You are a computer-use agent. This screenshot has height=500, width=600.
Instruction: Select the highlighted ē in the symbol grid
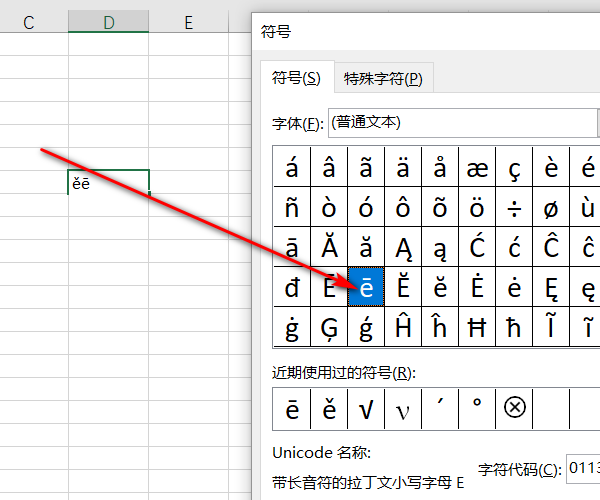click(x=366, y=287)
